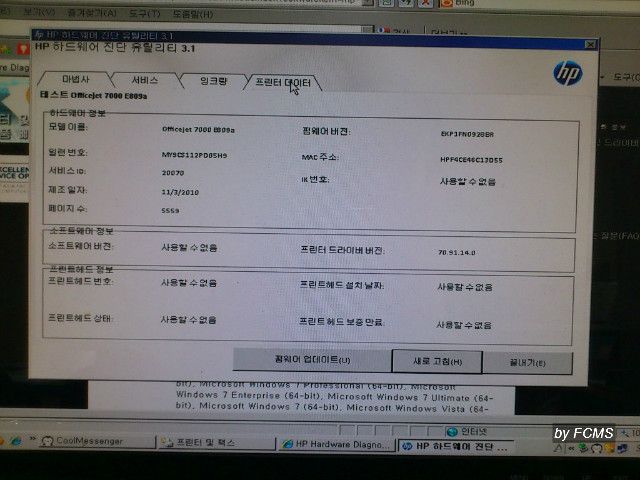Click the 소프트웨어 버전 label

click(x=81, y=246)
